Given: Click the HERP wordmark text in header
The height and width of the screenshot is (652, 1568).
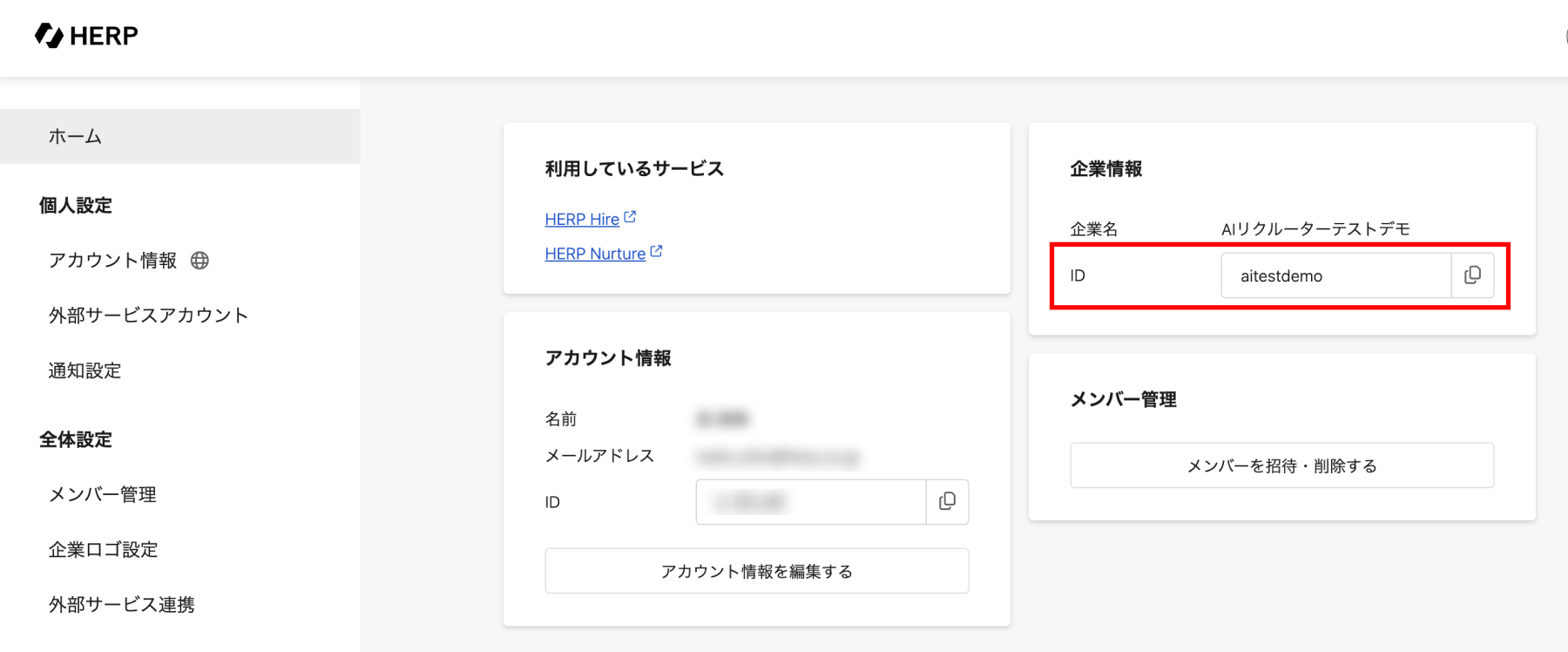Looking at the screenshot, I should 104,36.
